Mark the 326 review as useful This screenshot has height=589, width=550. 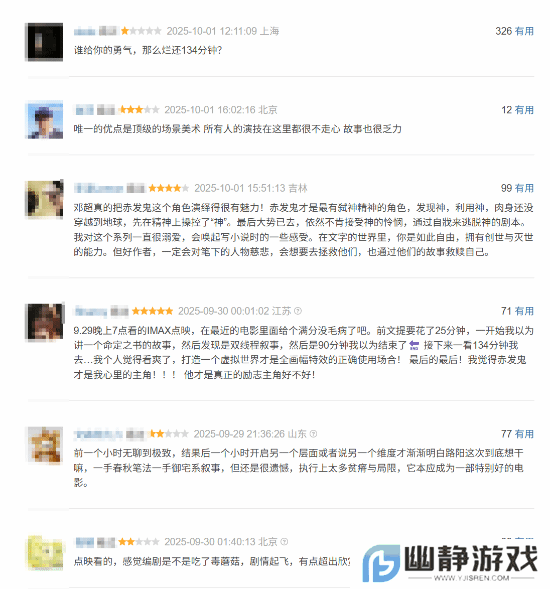524,31
